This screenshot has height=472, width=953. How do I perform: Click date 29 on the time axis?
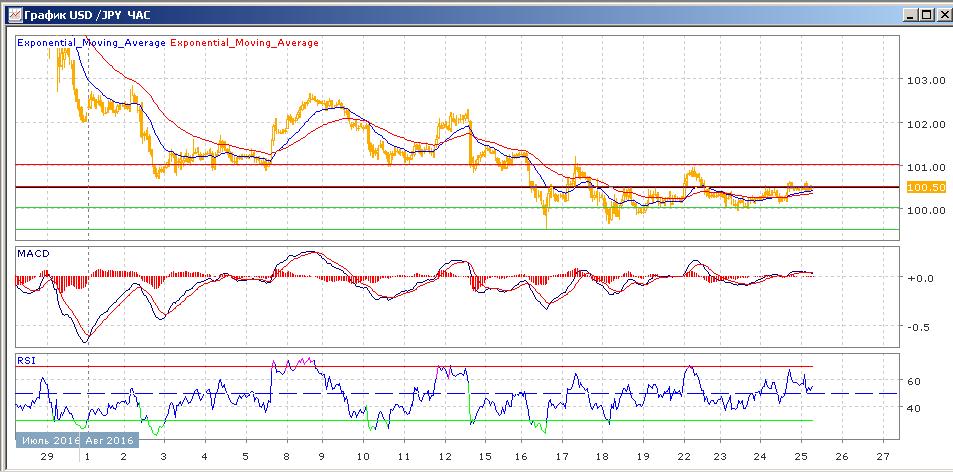(x=47, y=456)
